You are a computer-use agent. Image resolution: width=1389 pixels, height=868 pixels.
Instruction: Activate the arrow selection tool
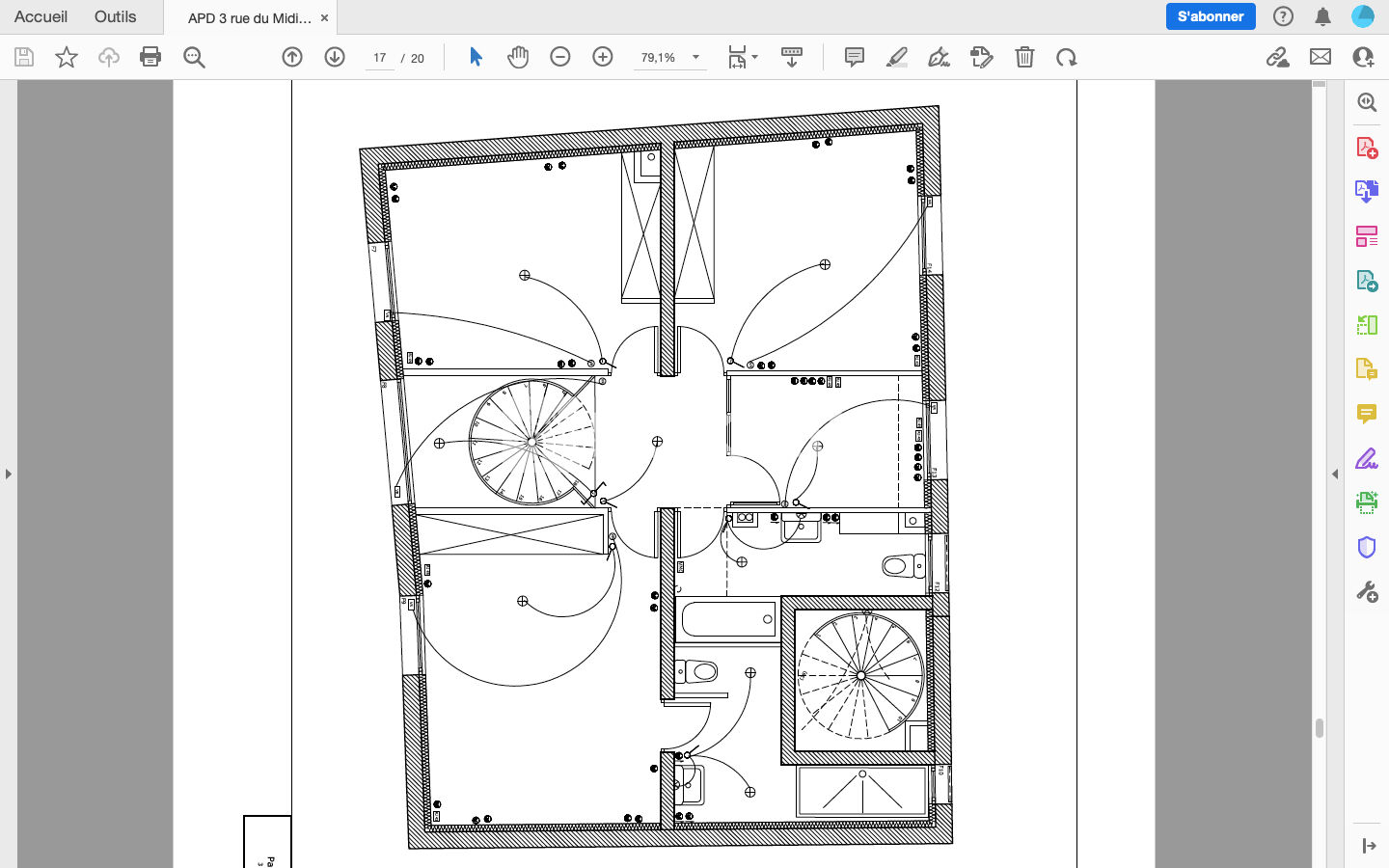point(476,57)
